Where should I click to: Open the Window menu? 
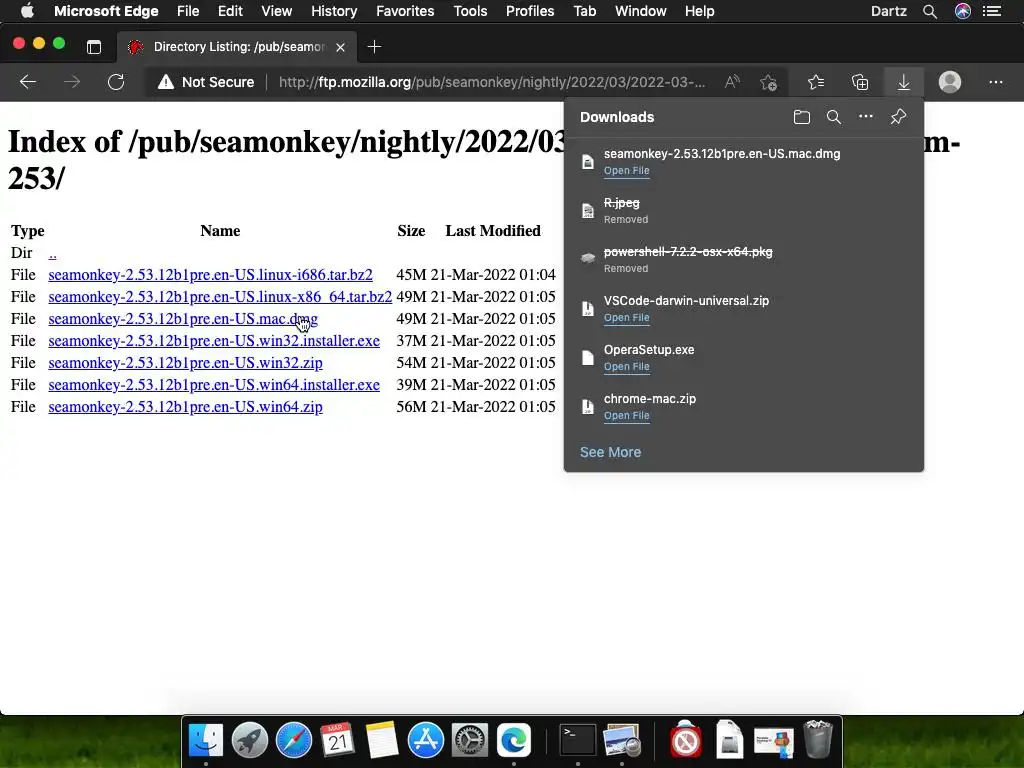641,11
